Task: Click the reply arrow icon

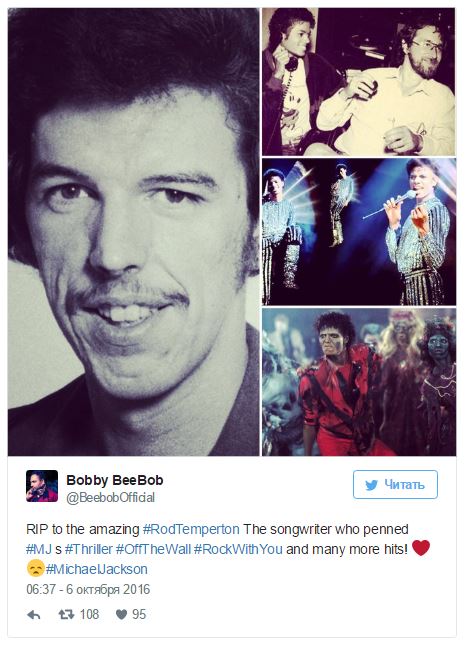Action: [x=34, y=615]
